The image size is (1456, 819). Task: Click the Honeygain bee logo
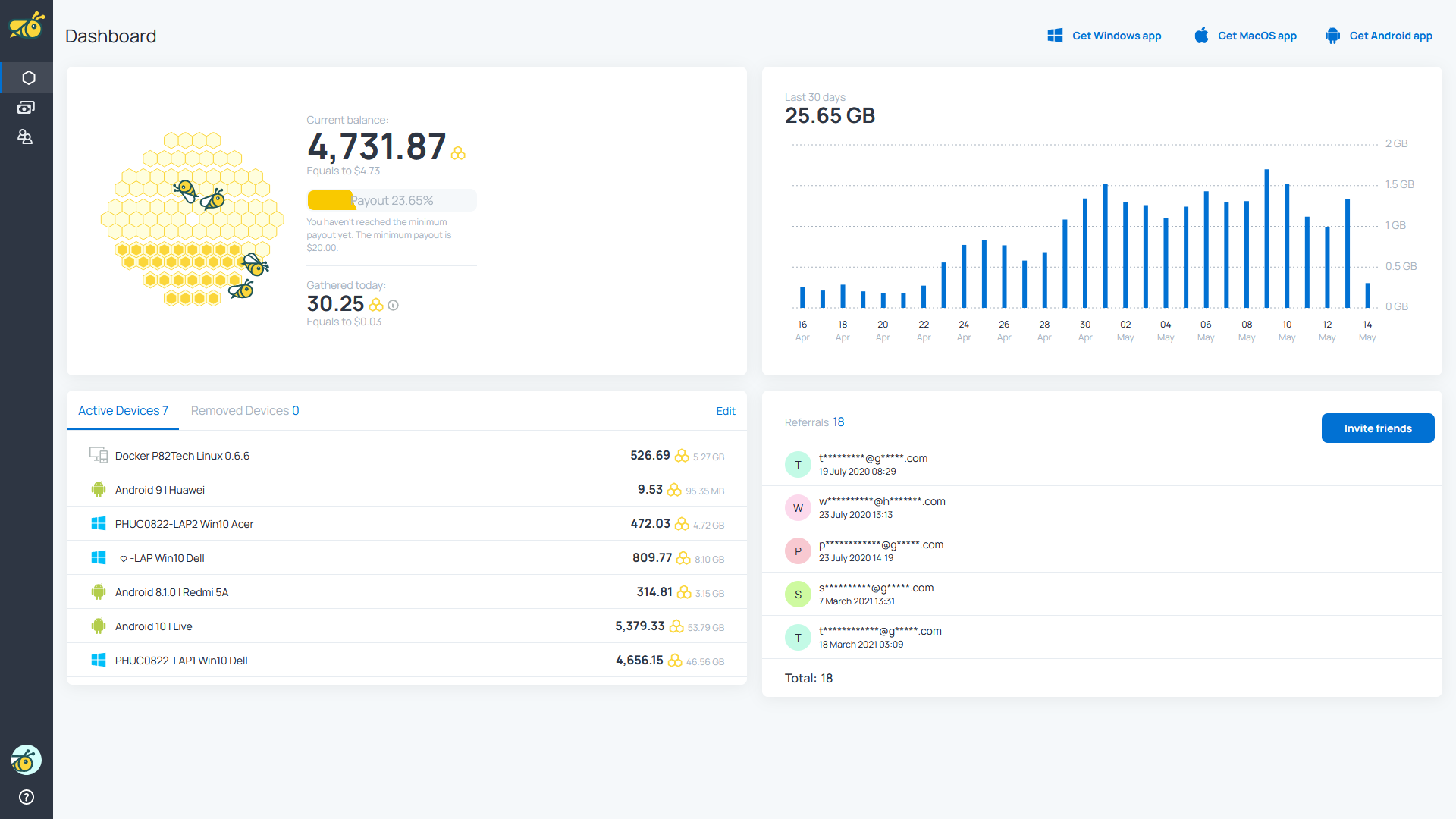click(x=27, y=26)
